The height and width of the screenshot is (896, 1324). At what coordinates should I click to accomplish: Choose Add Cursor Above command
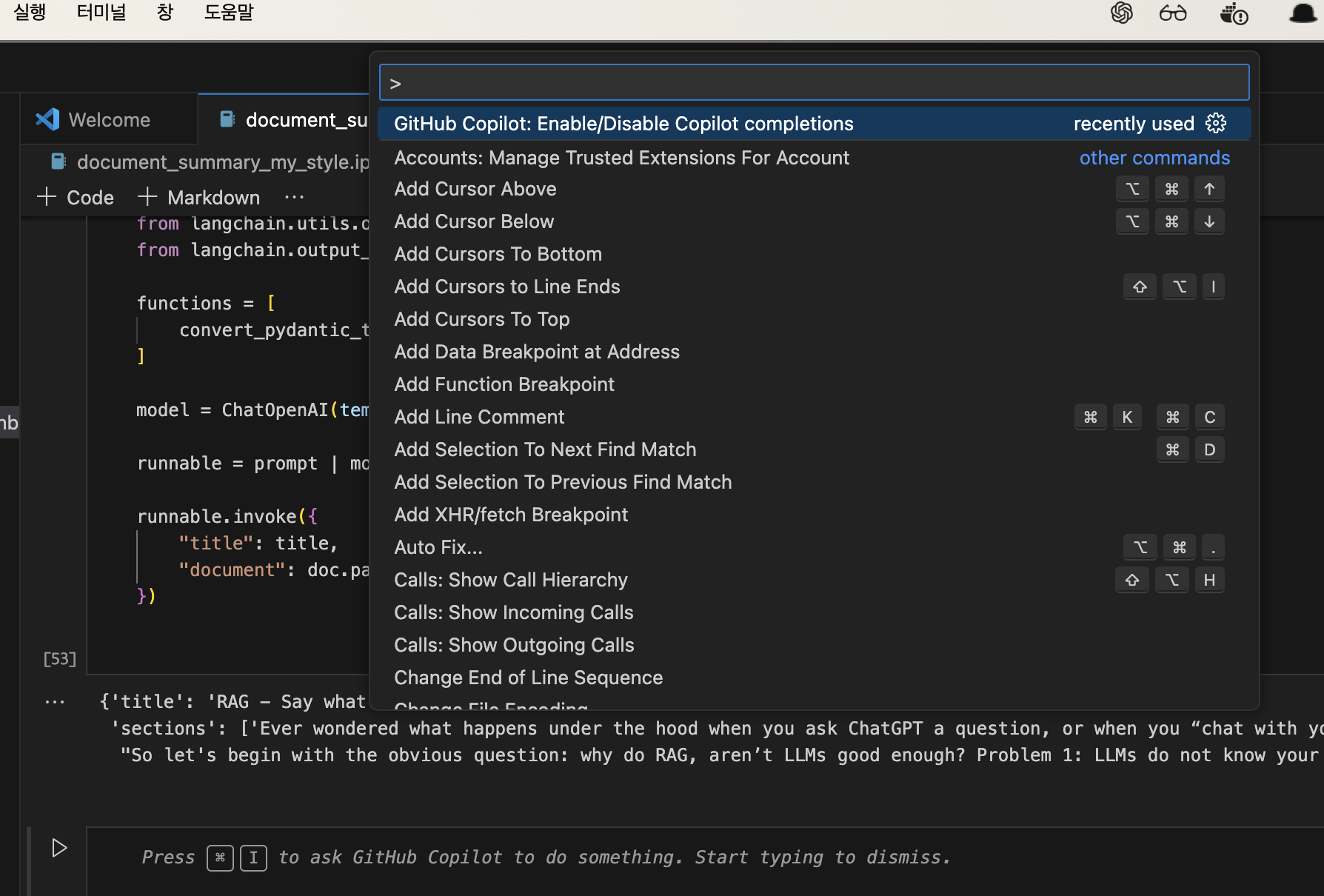click(815, 189)
